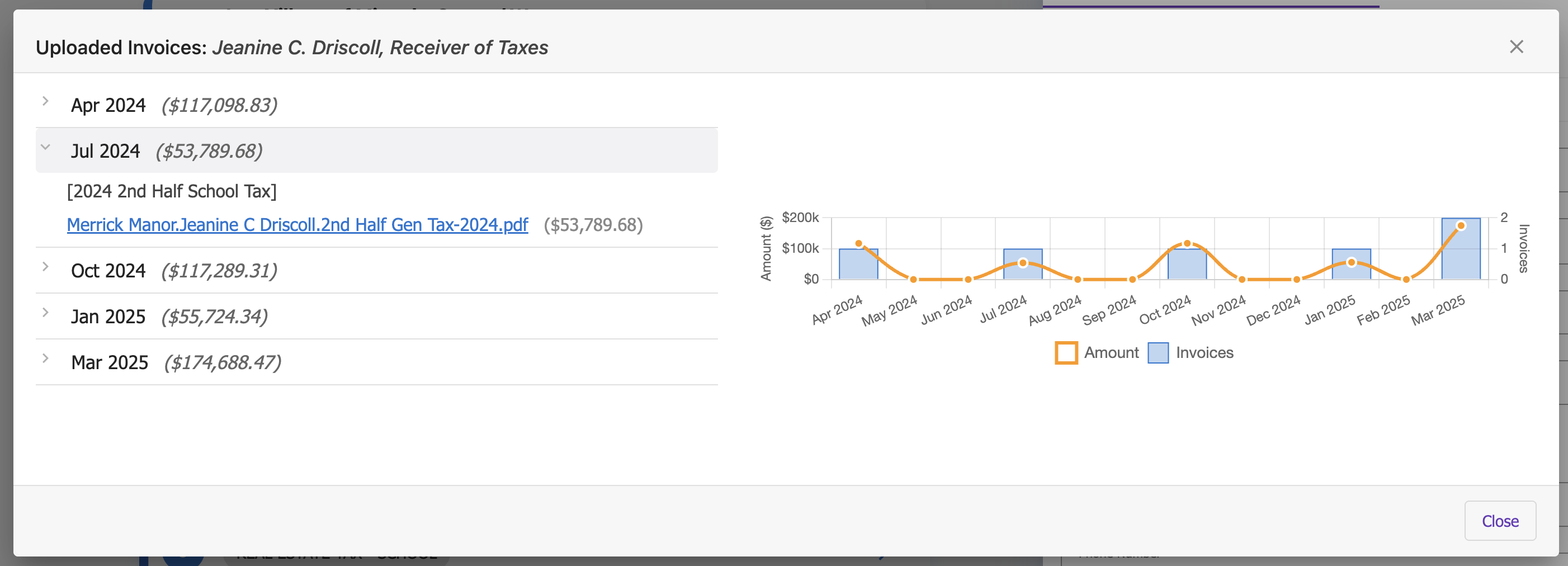Select the Jul 2024 row header
The height and width of the screenshot is (566, 1568).
click(376, 150)
